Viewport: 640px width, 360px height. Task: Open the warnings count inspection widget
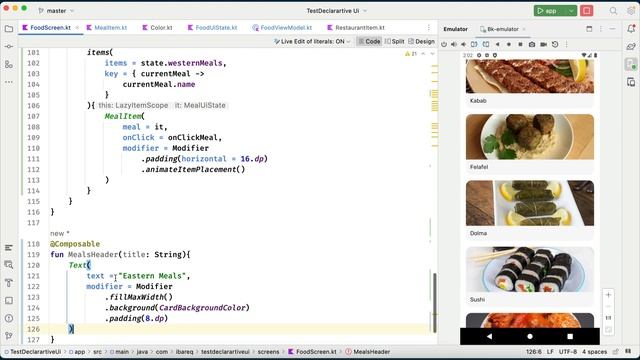pyautogui.click(x=411, y=53)
